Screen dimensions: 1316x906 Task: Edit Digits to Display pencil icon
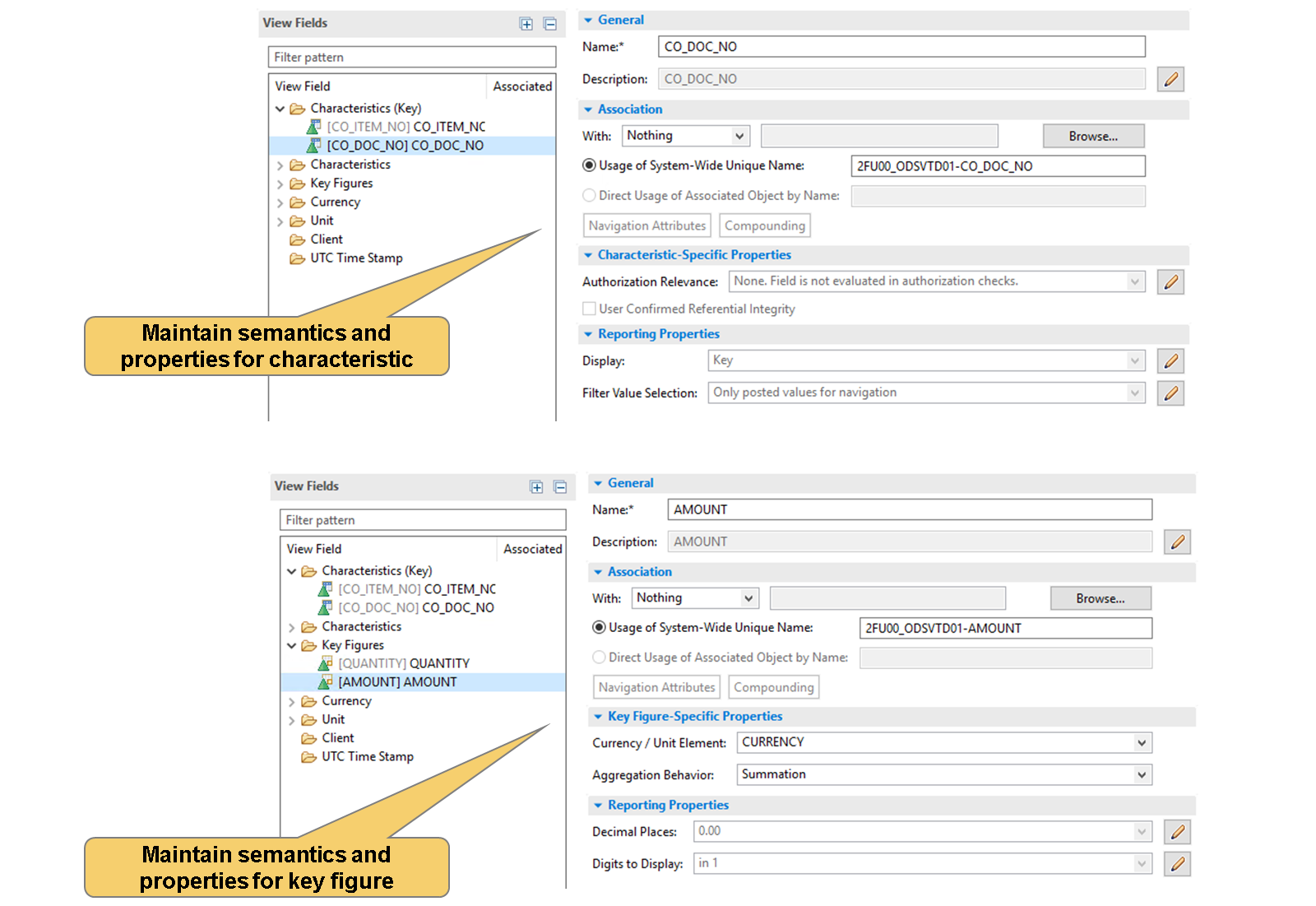[x=1177, y=864]
